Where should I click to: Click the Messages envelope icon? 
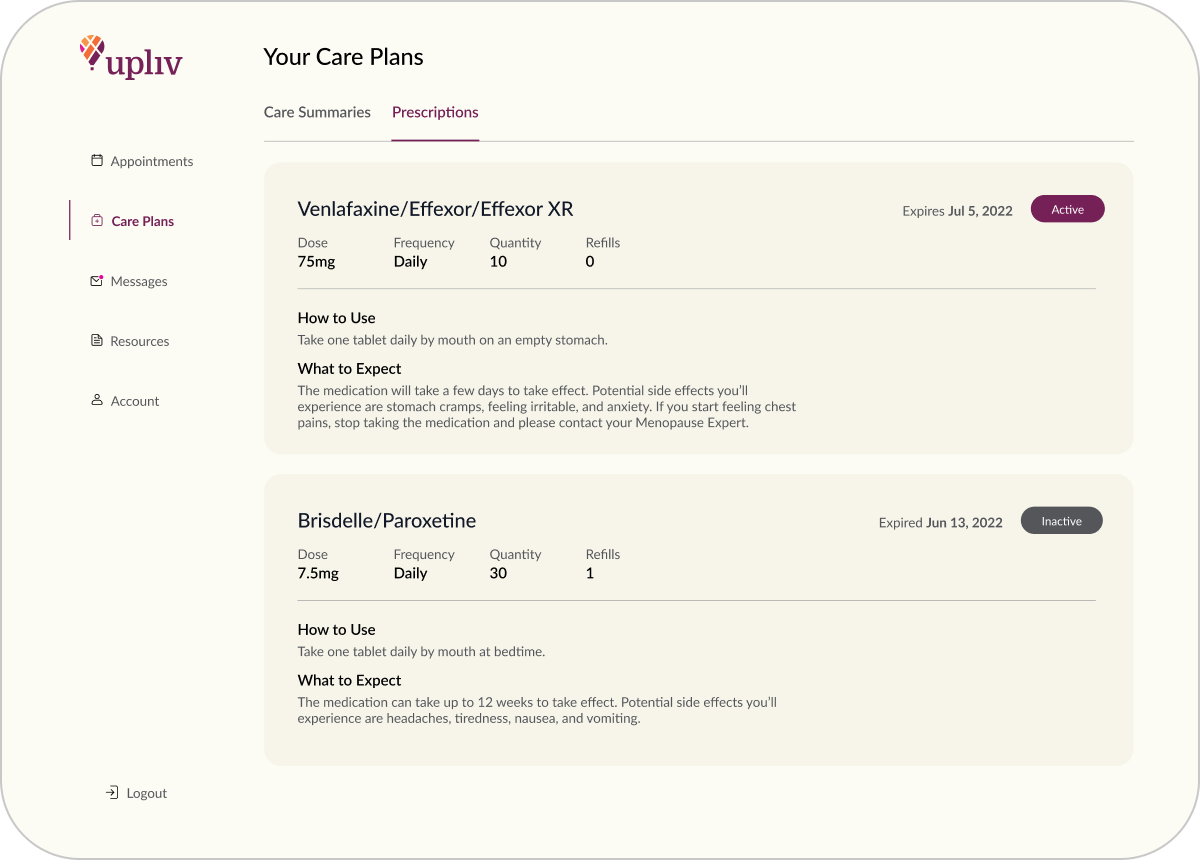[97, 281]
